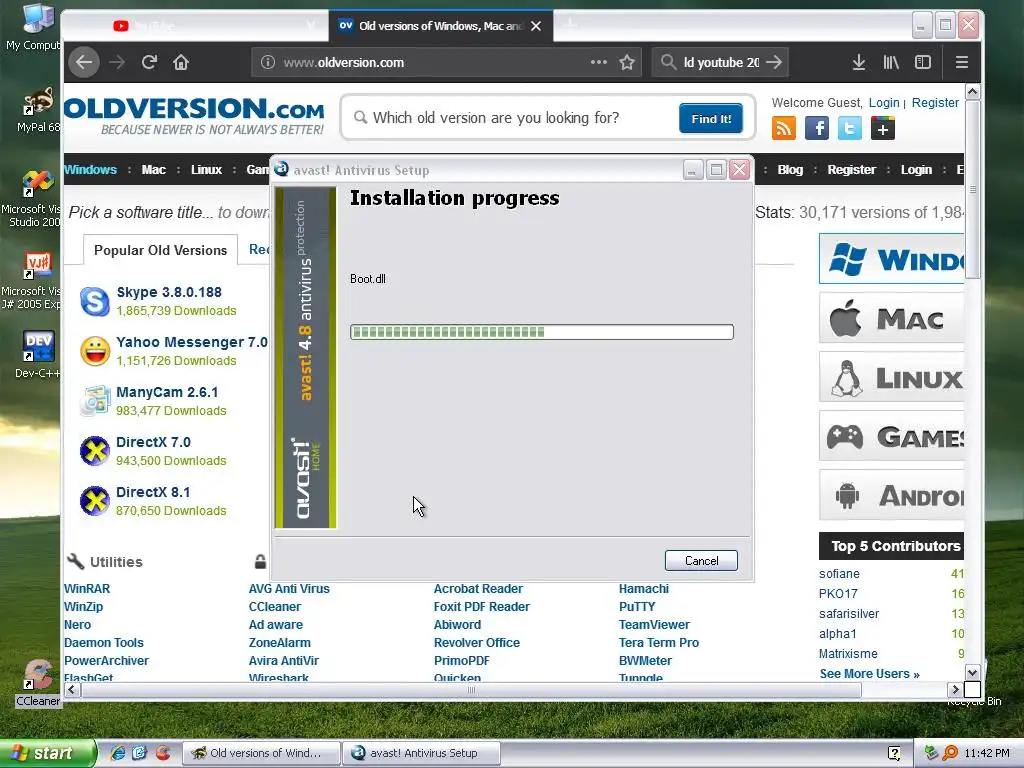
Task: Open ManyCam 2.6.1 link
Action: click(x=167, y=392)
